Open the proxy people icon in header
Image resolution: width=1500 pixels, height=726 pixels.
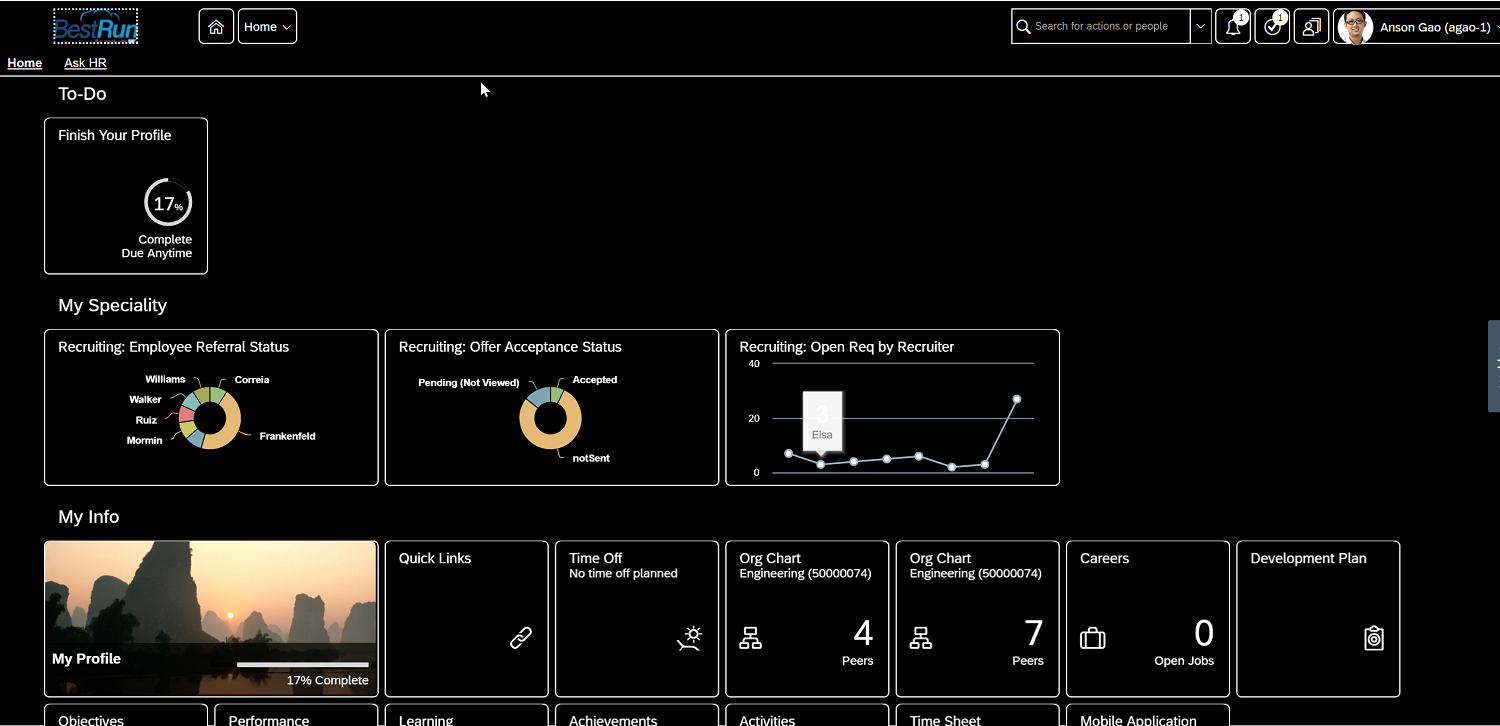(1311, 27)
